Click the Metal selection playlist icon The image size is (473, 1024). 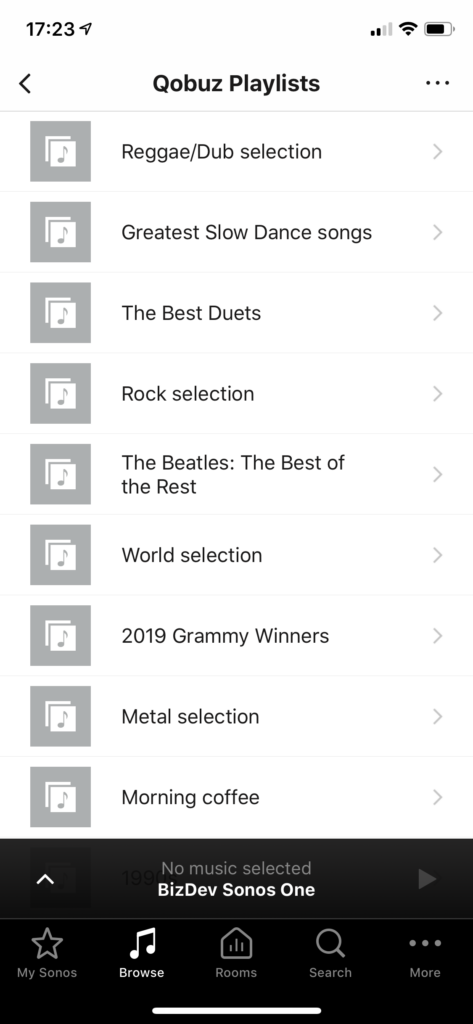tap(60, 716)
